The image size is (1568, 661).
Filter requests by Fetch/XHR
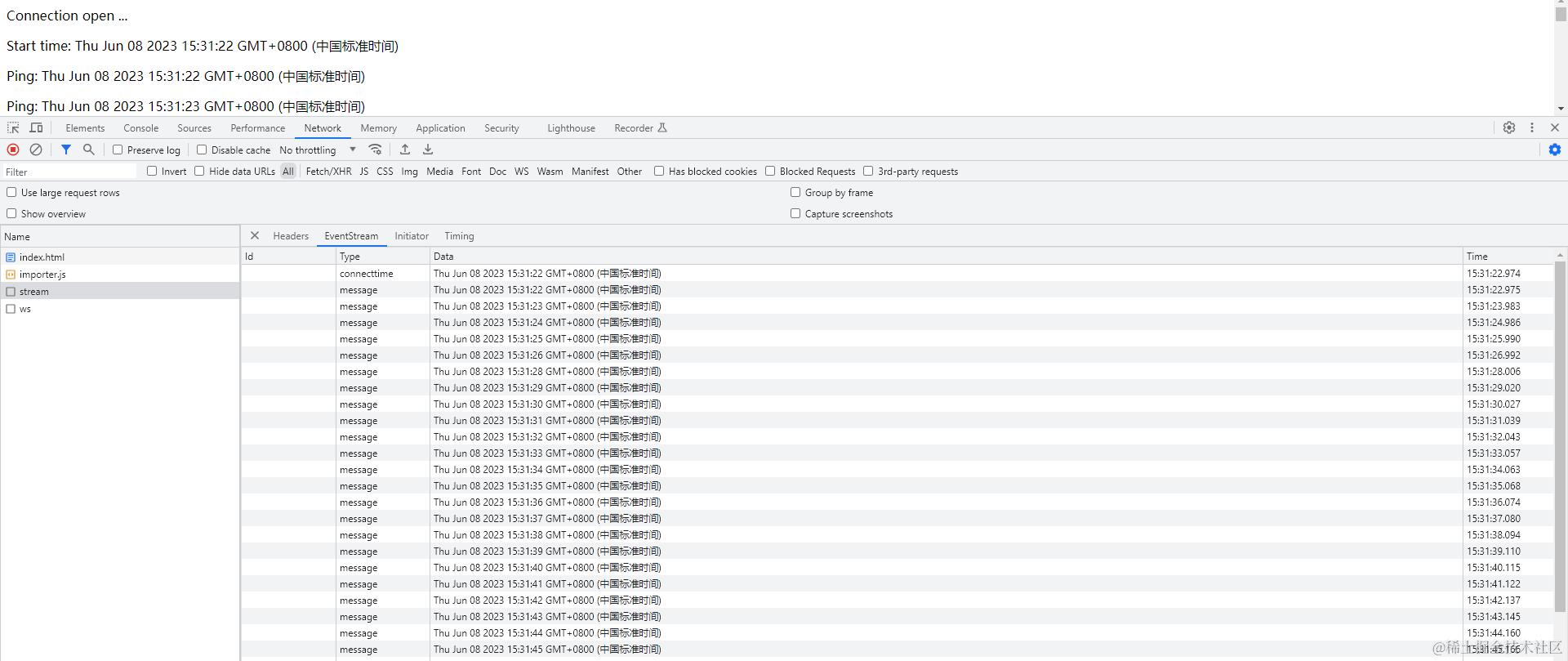pos(328,172)
